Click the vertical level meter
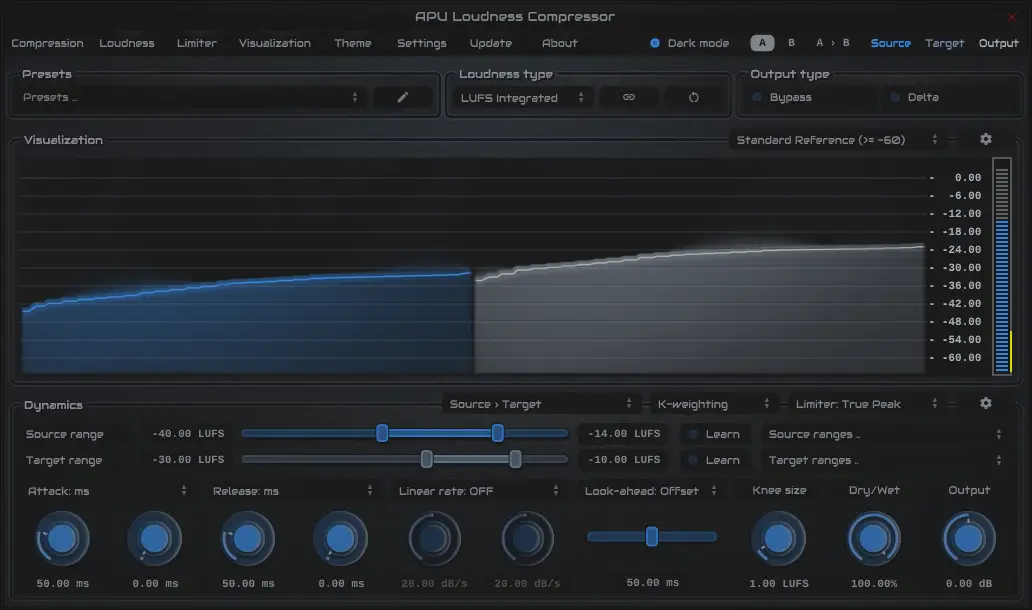 (x=1002, y=267)
